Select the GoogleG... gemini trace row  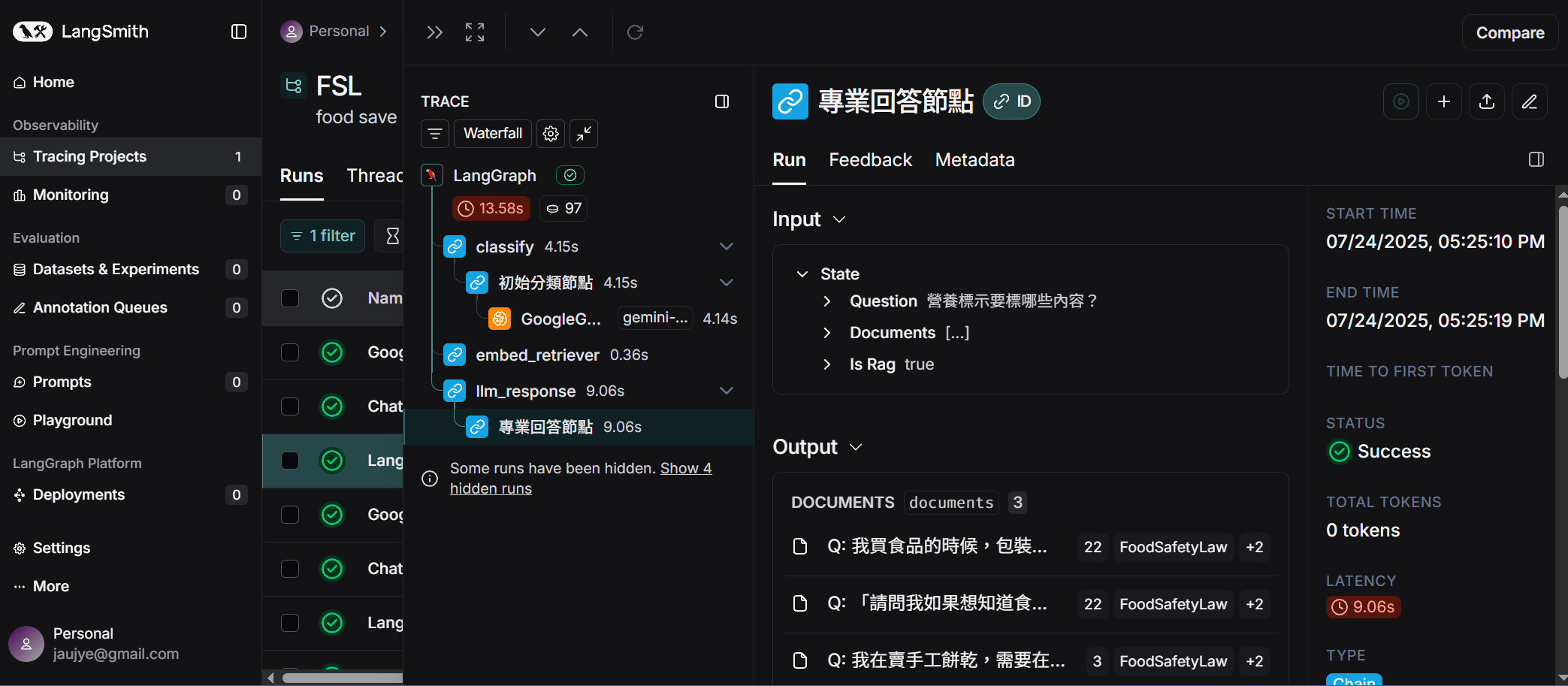[579, 319]
